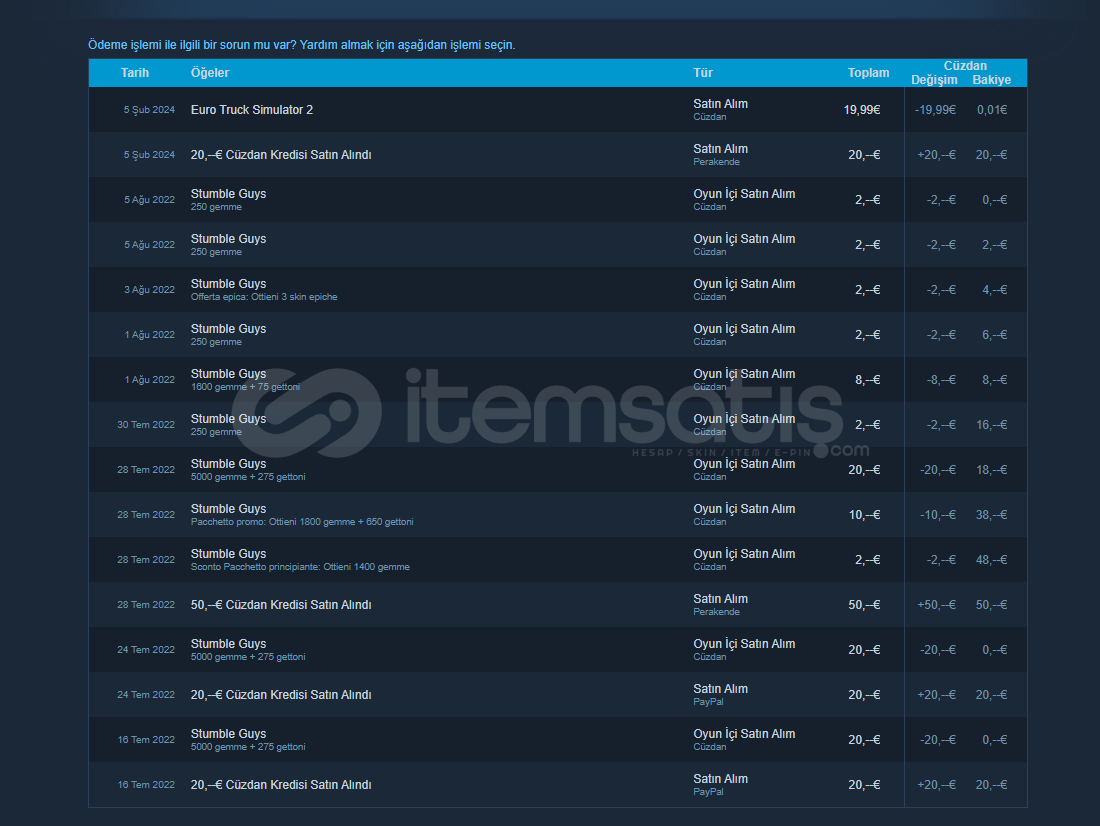Click the Öğeler column header
1100x826 pixels.
click(210, 73)
